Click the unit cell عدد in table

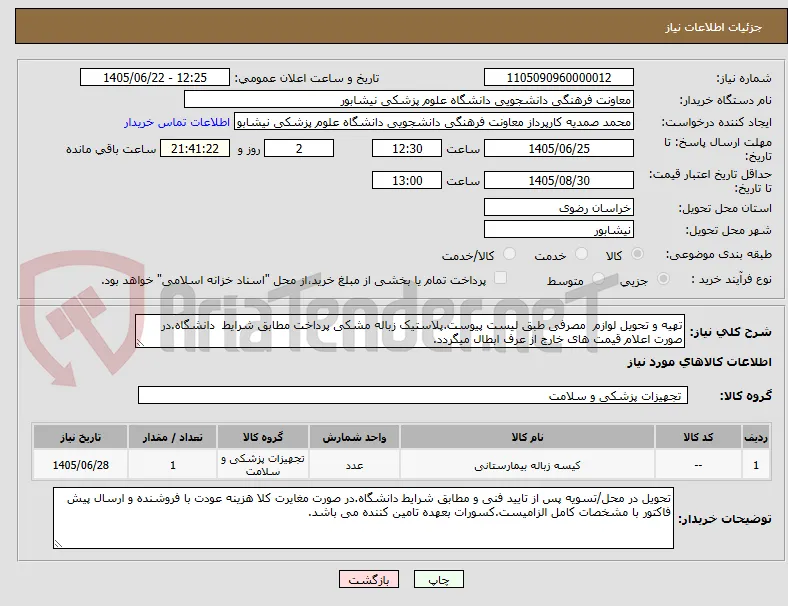(x=354, y=465)
